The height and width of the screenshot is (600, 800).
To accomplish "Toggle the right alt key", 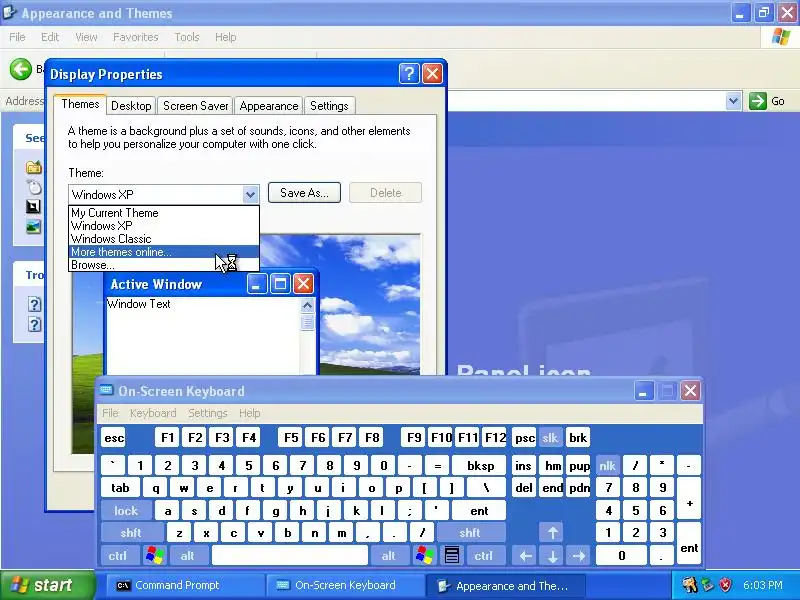I will point(388,555).
